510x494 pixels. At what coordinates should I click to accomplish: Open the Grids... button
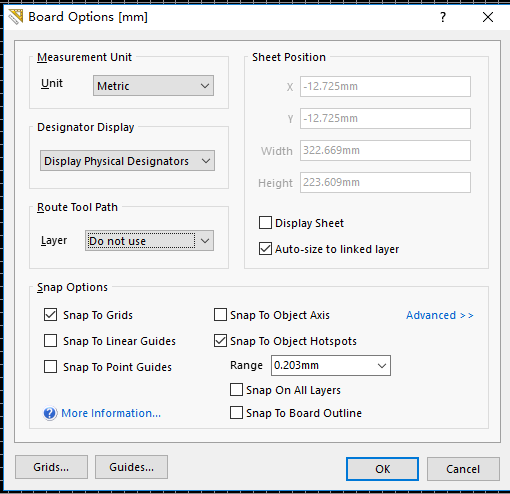[51, 467]
